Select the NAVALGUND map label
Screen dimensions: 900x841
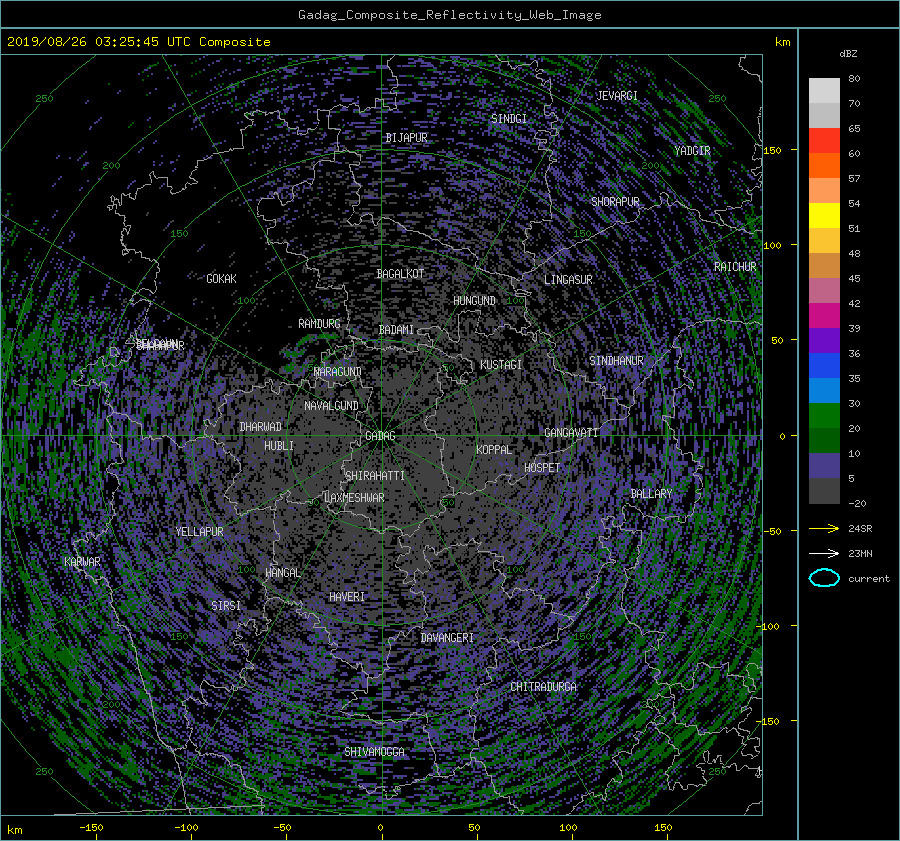click(x=331, y=406)
